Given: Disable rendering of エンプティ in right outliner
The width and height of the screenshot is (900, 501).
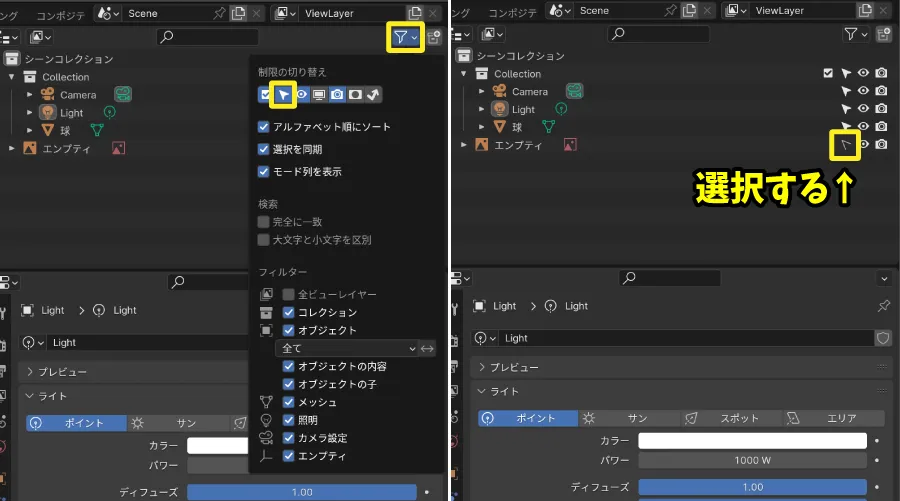Looking at the screenshot, I should (x=881, y=144).
